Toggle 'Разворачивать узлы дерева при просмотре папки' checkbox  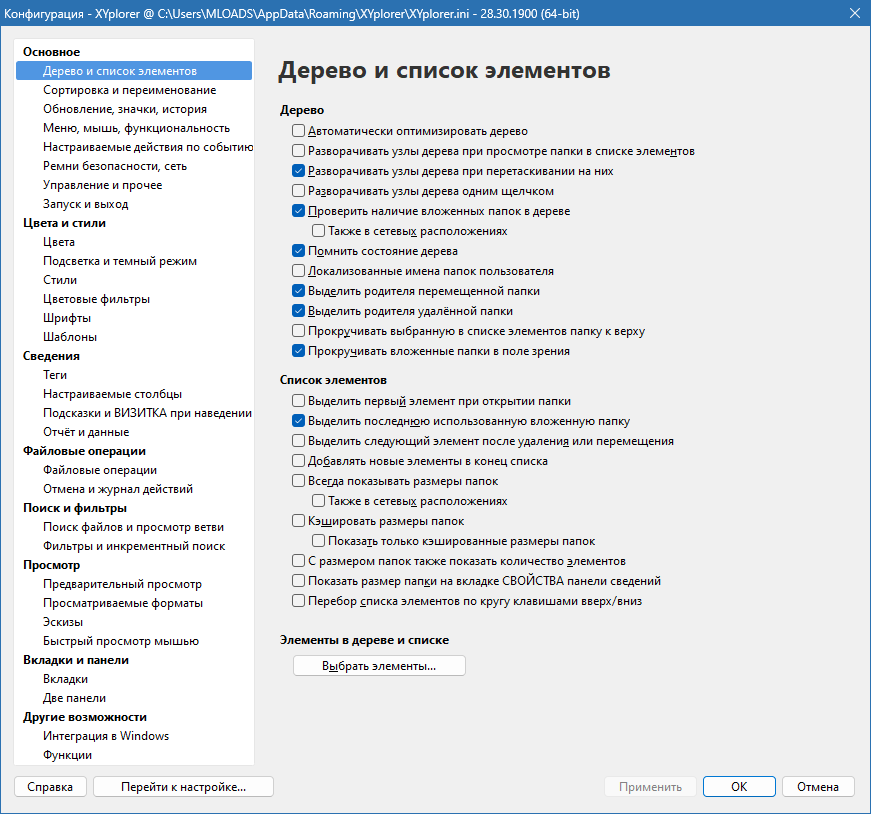[x=298, y=151]
